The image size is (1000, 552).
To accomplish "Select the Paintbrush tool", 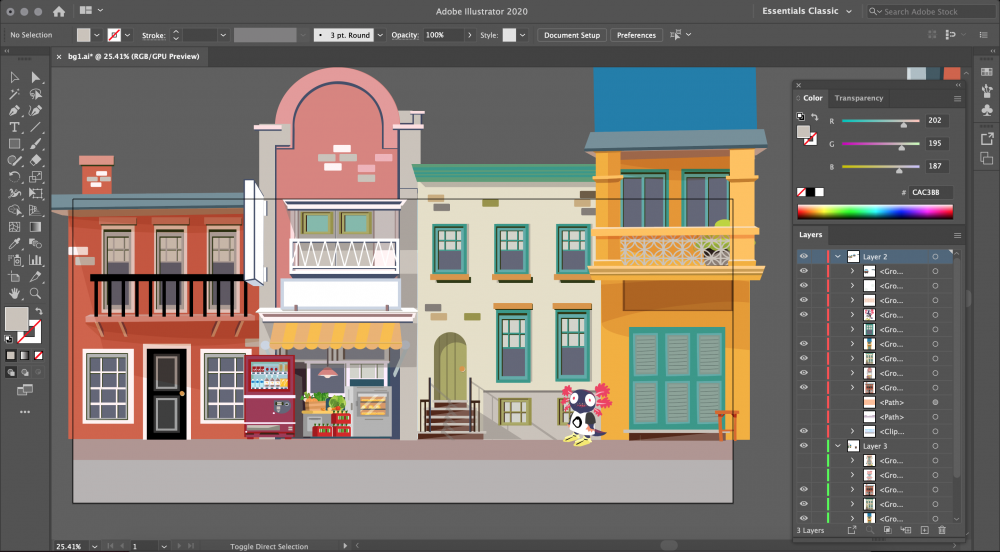I will [35, 144].
